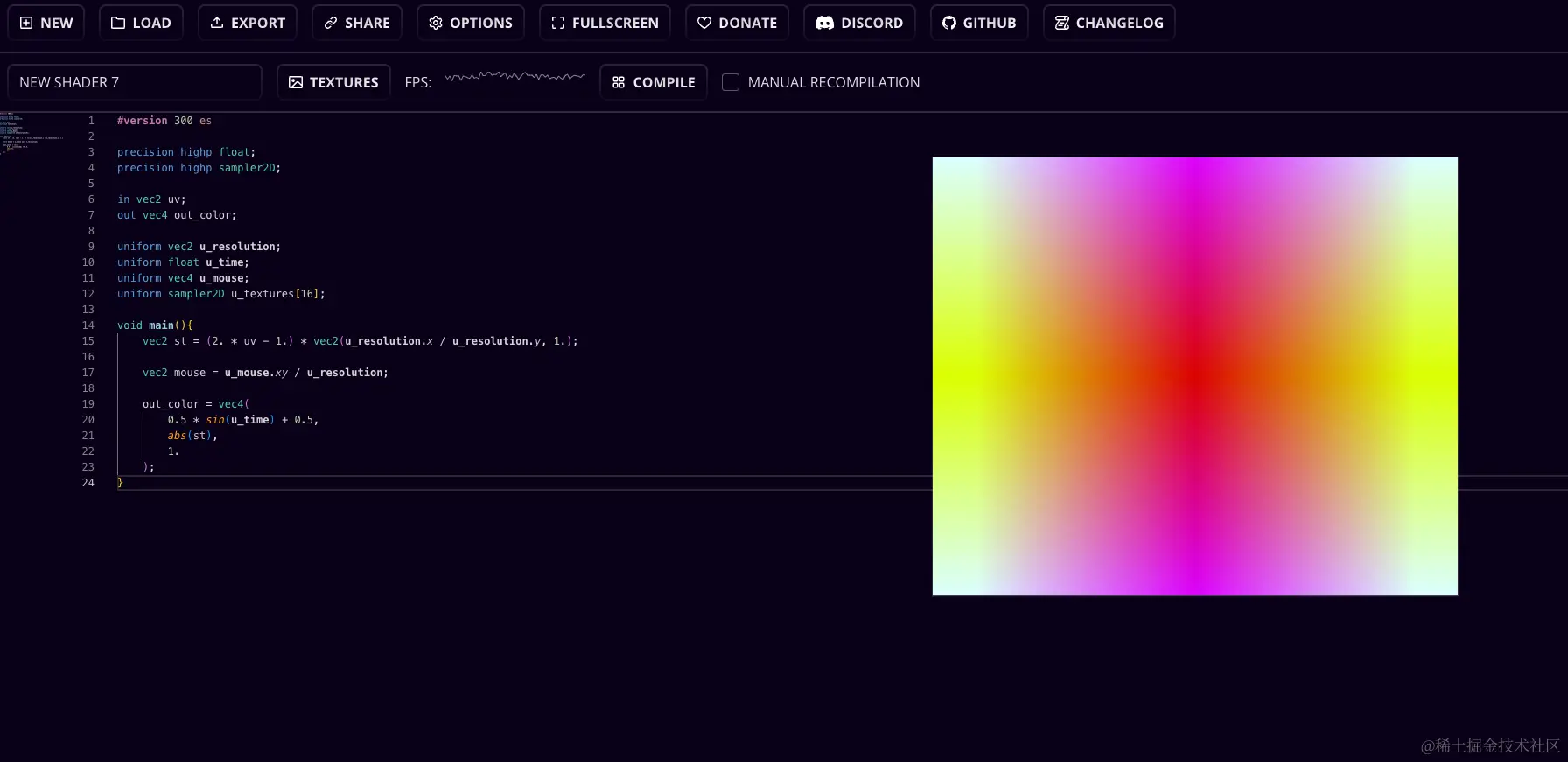This screenshot has width=1568, height=762.
Task: Click the CHANGELOG list icon
Action: (x=1062, y=23)
